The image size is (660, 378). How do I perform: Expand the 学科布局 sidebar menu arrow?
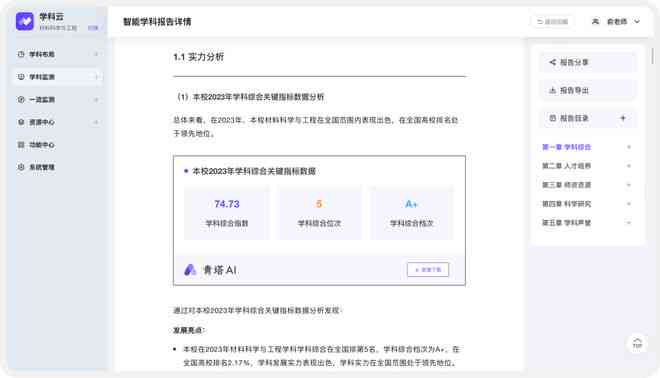pyautogui.click(x=96, y=54)
